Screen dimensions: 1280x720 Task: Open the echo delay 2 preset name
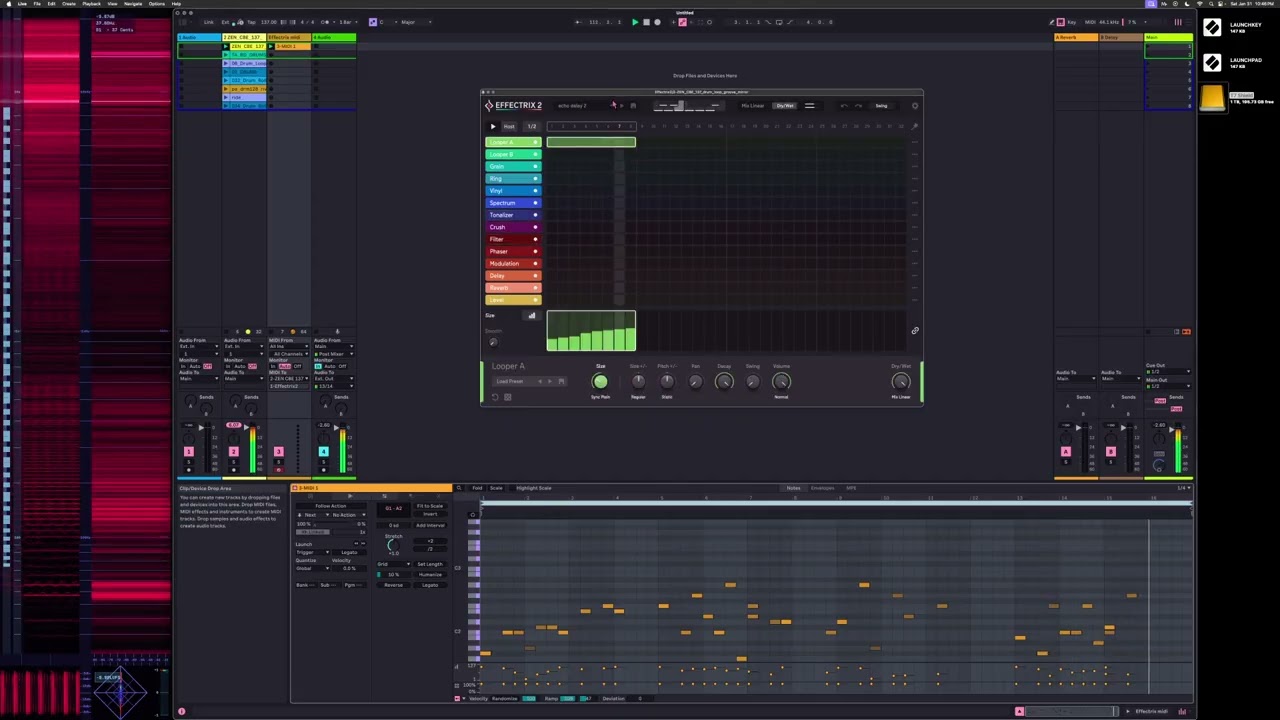(572, 106)
